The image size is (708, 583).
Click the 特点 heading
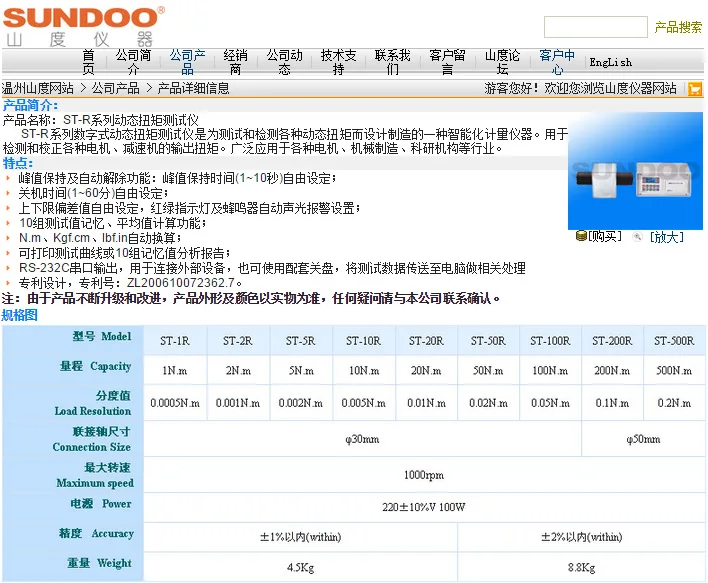point(18,163)
